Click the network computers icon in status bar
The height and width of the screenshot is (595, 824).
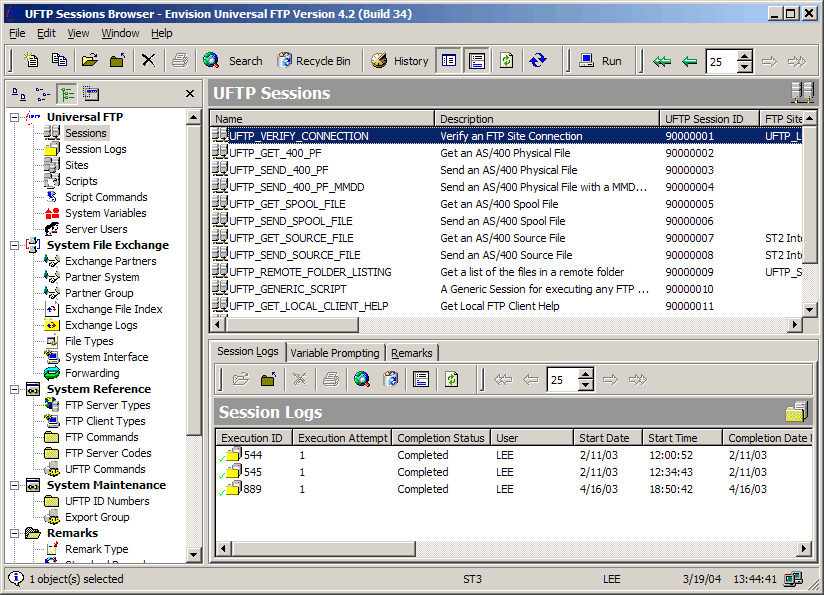point(793,579)
